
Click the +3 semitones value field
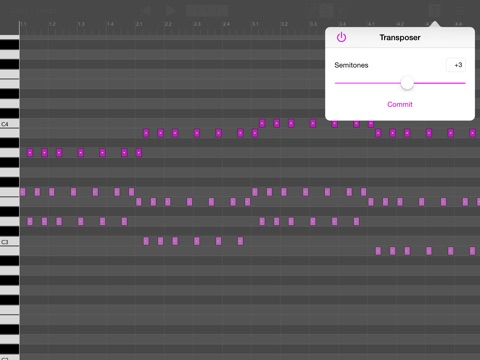(456, 65)
